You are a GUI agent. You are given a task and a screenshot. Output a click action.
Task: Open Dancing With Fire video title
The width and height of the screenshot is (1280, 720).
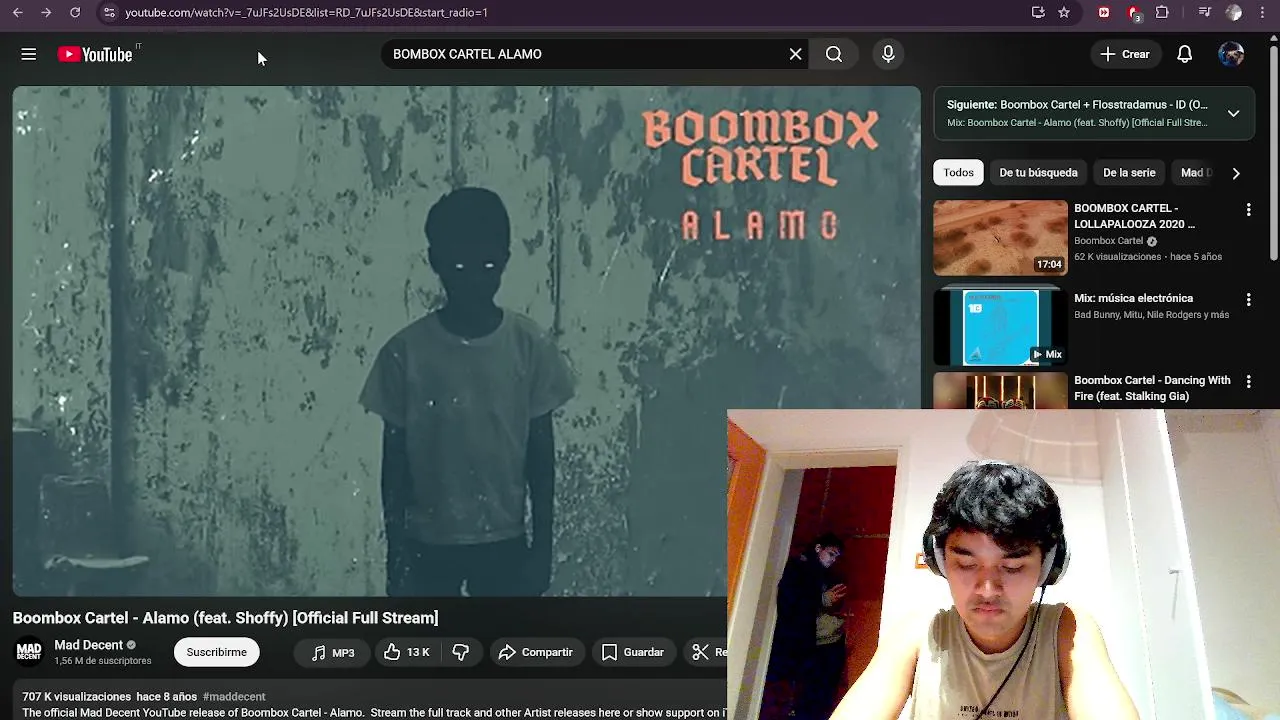1152,388
